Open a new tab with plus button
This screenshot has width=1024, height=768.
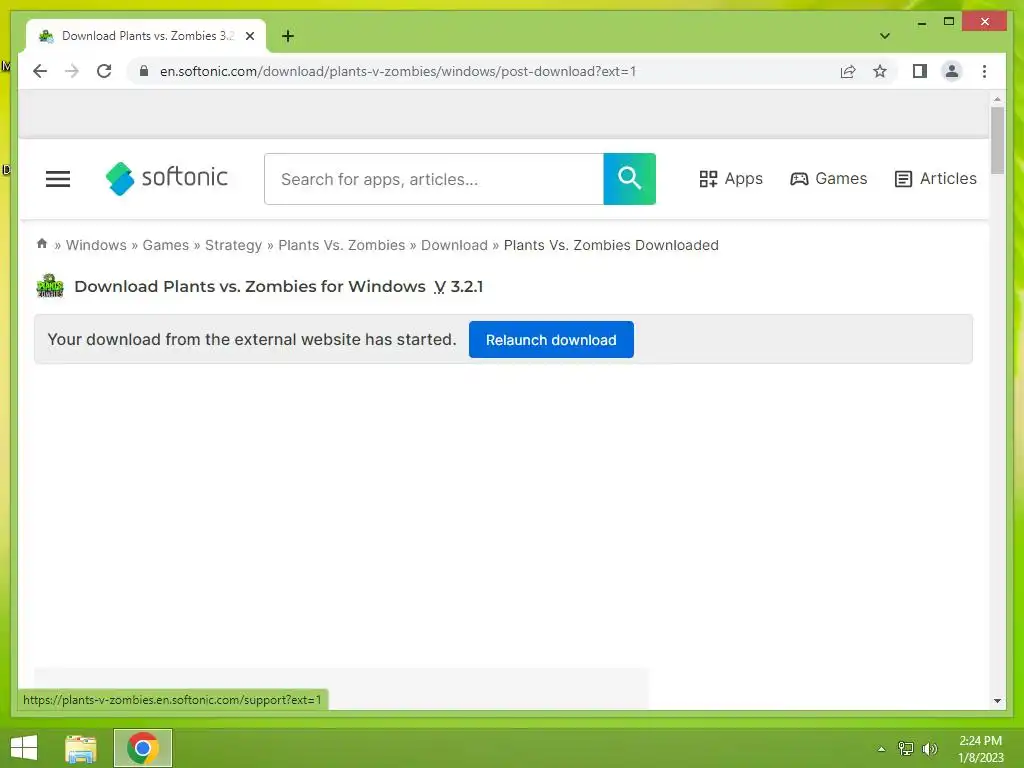tap(288, 36)
